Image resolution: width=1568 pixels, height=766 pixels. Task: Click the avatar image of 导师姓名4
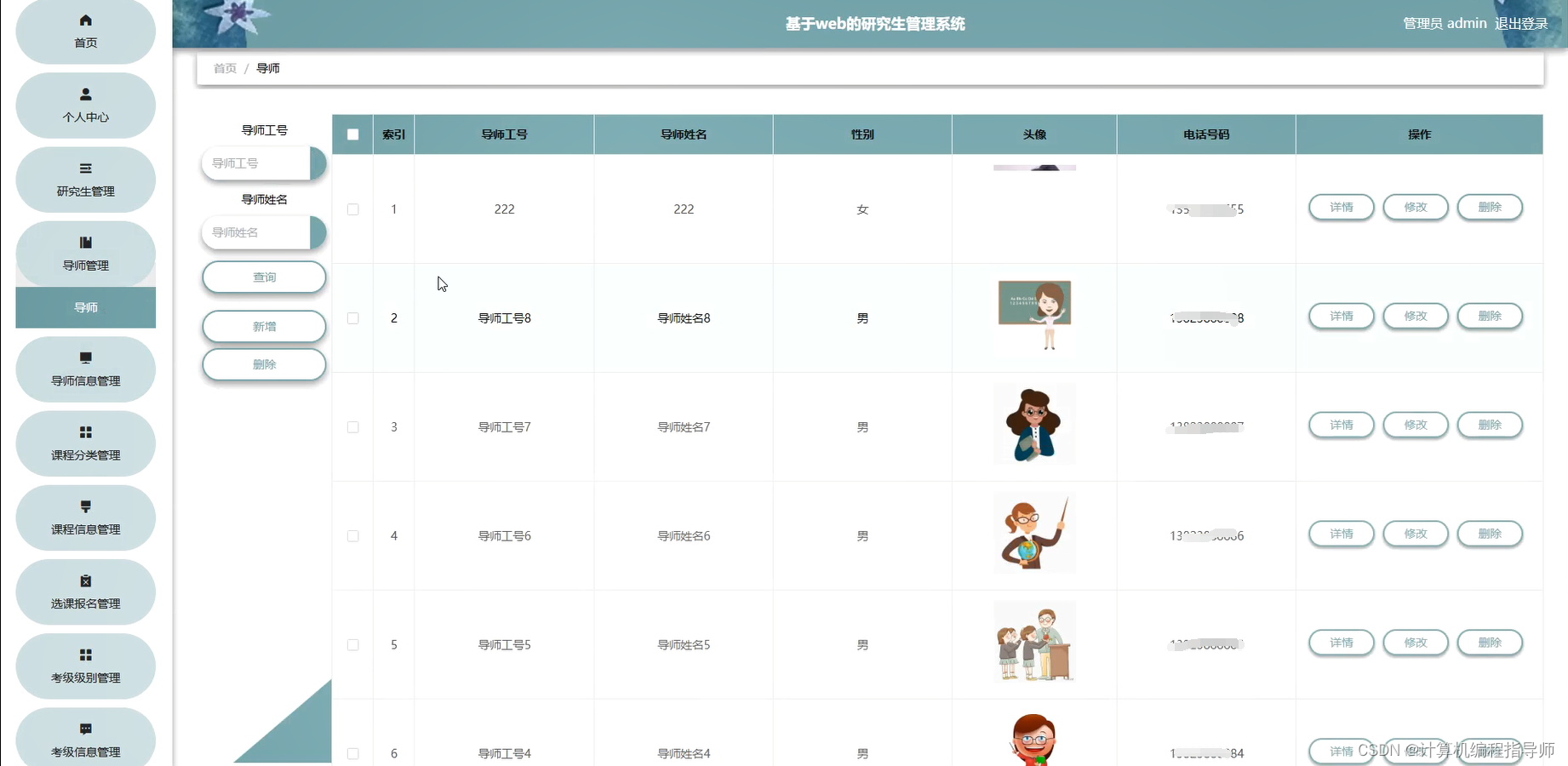coord(1034,738)
